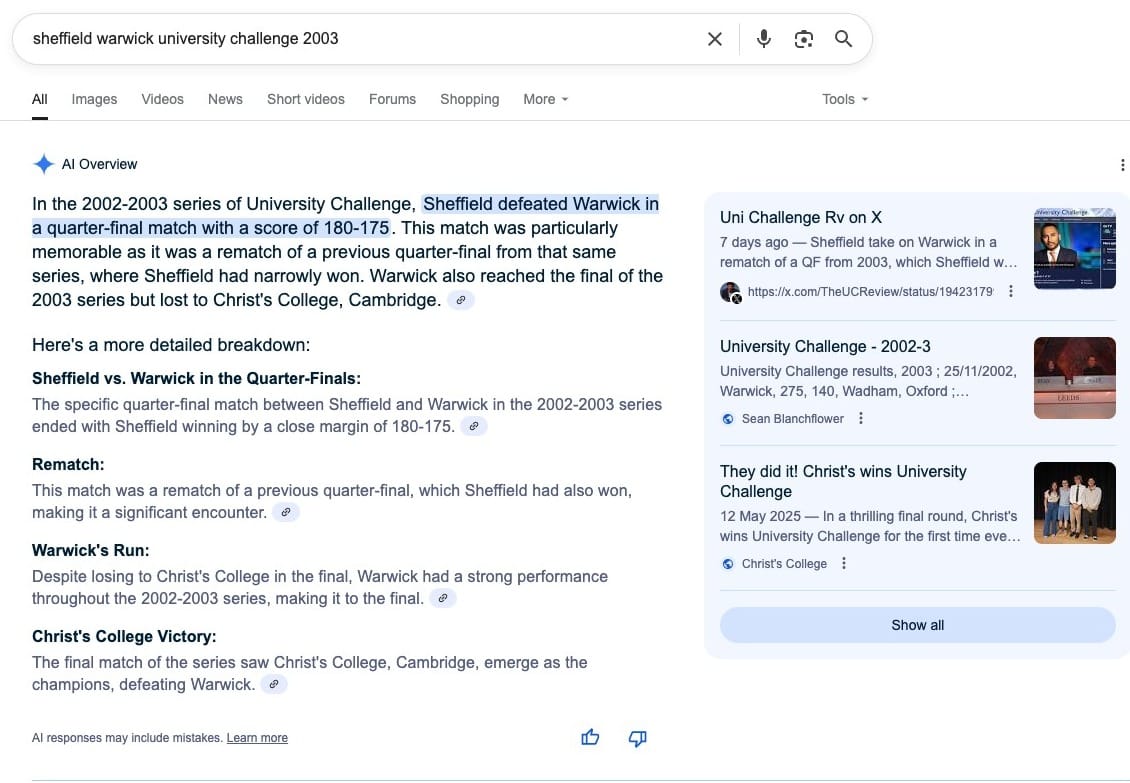Open the AI Overview three-dot options menu
This screenshot has width=1130, height=783.
[x=1122, y=165]
